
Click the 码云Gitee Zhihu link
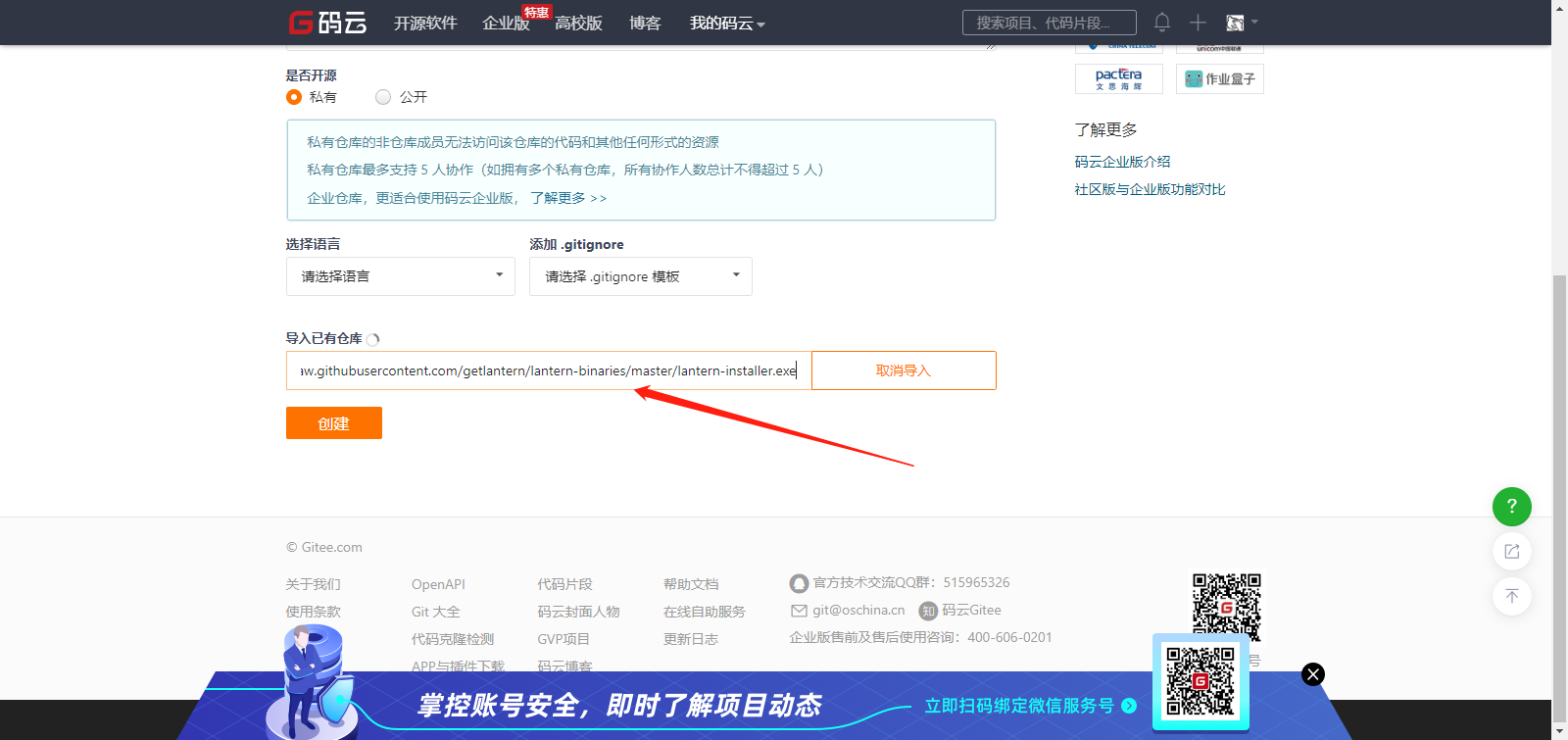click(x=971, y=610)
